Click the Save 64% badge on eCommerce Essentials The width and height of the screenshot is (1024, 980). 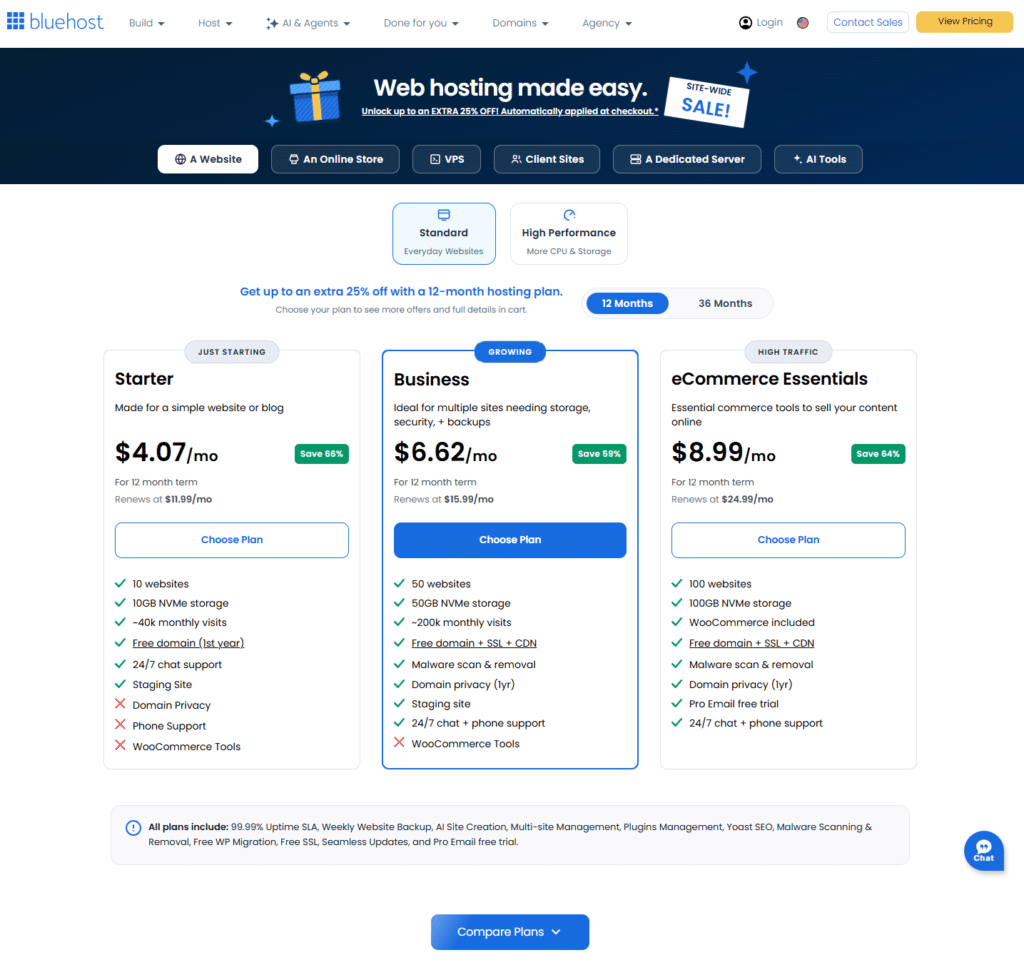878,454
